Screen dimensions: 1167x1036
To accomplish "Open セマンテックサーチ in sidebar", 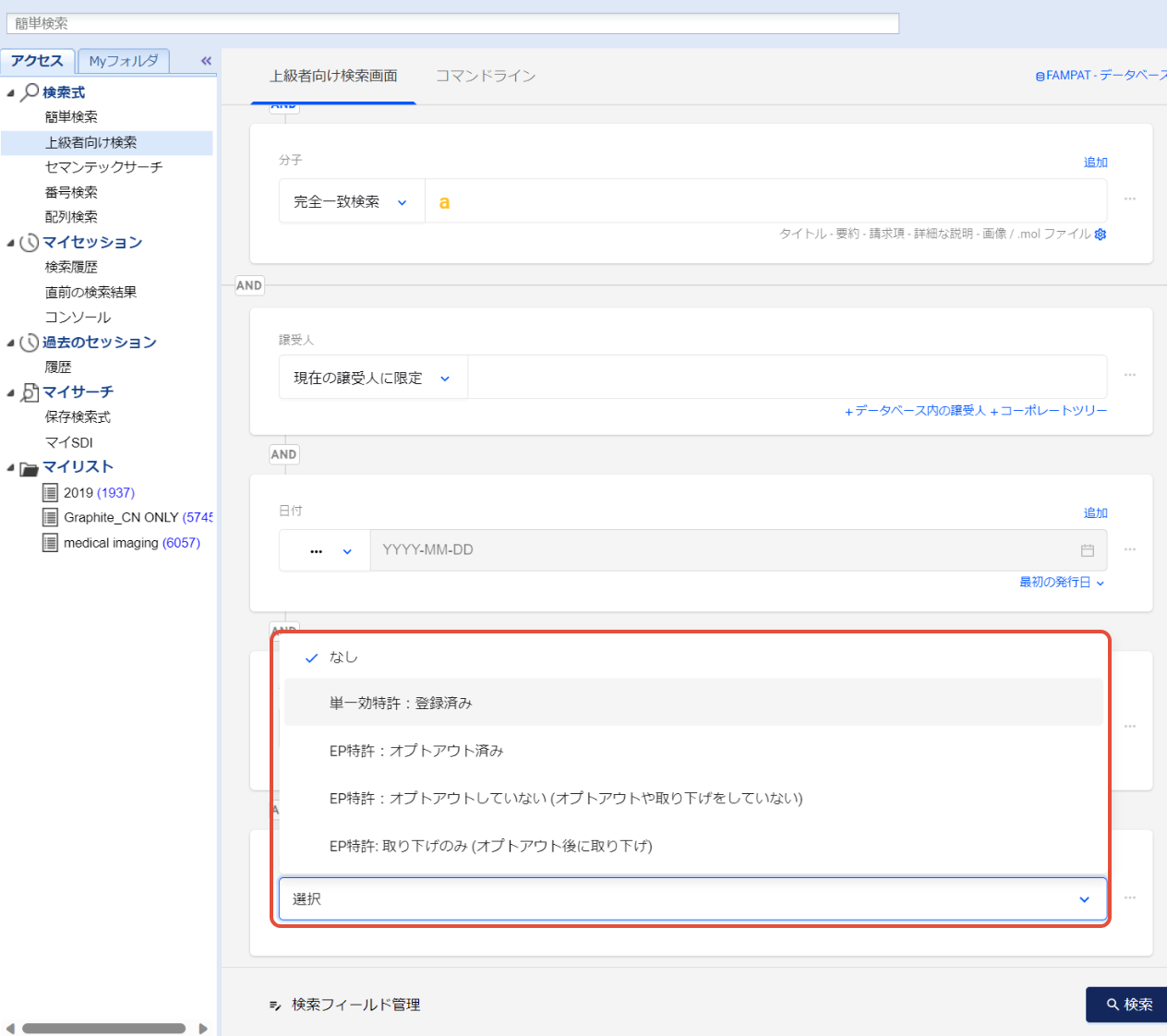I will pos(103,167).
